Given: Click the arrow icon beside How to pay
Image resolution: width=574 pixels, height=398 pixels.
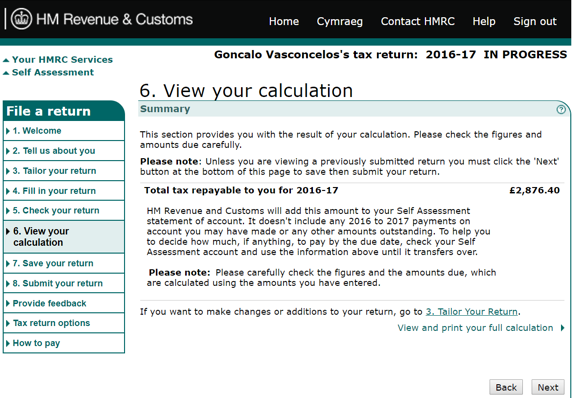Looking at the screenshot, I should click(8, 343).
